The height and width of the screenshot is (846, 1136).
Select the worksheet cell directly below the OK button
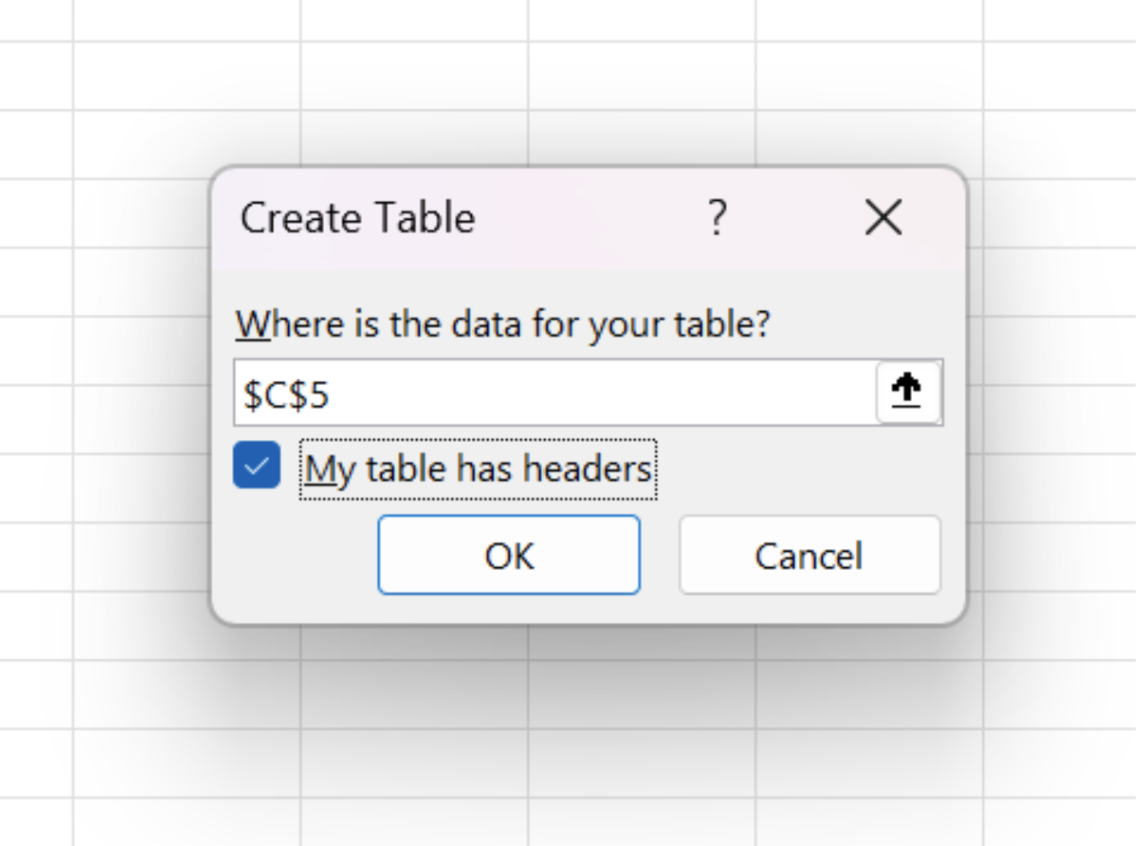[x=414, y=694]
